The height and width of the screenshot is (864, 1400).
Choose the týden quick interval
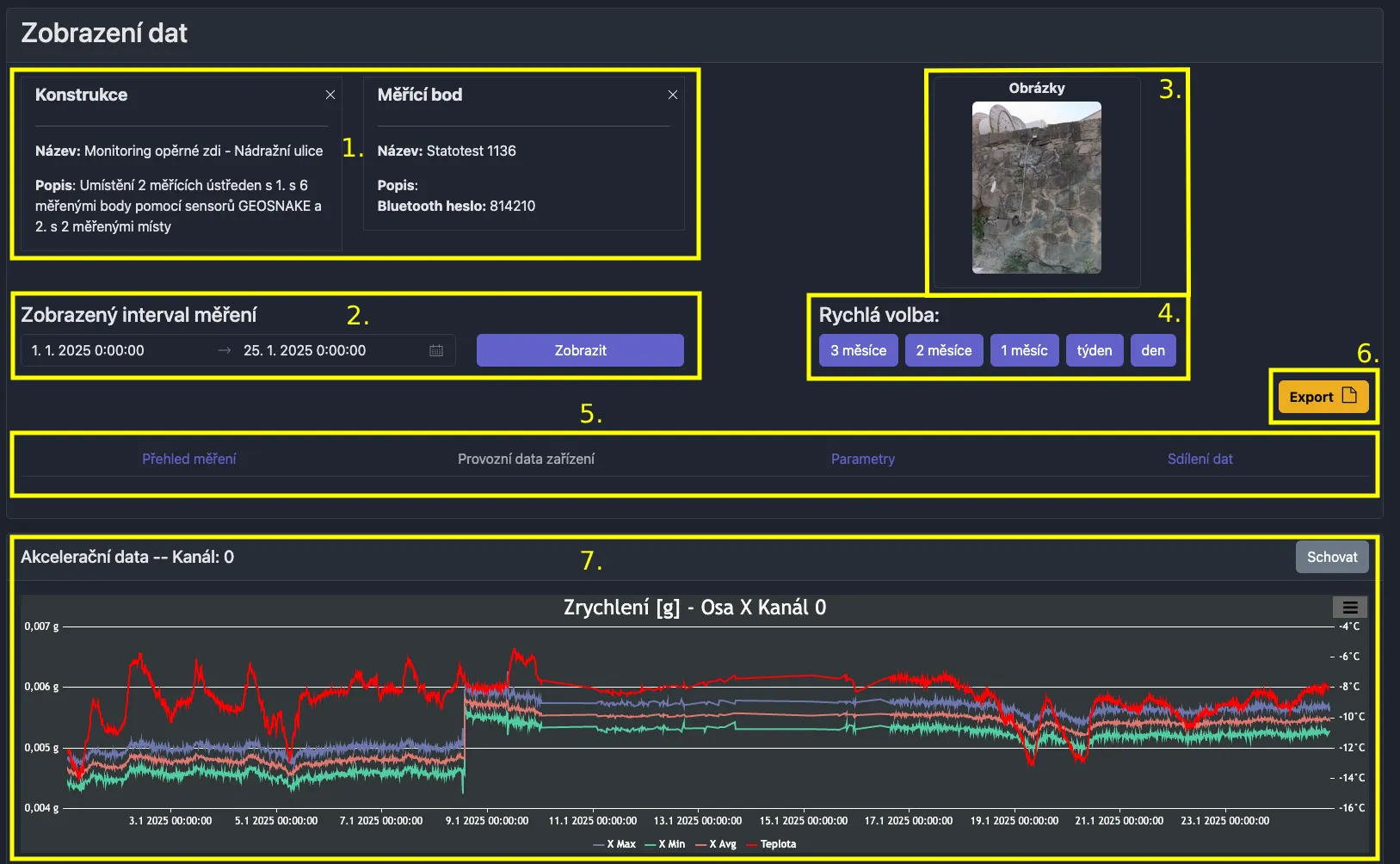pyautogui.click(x=1095, y=350)
